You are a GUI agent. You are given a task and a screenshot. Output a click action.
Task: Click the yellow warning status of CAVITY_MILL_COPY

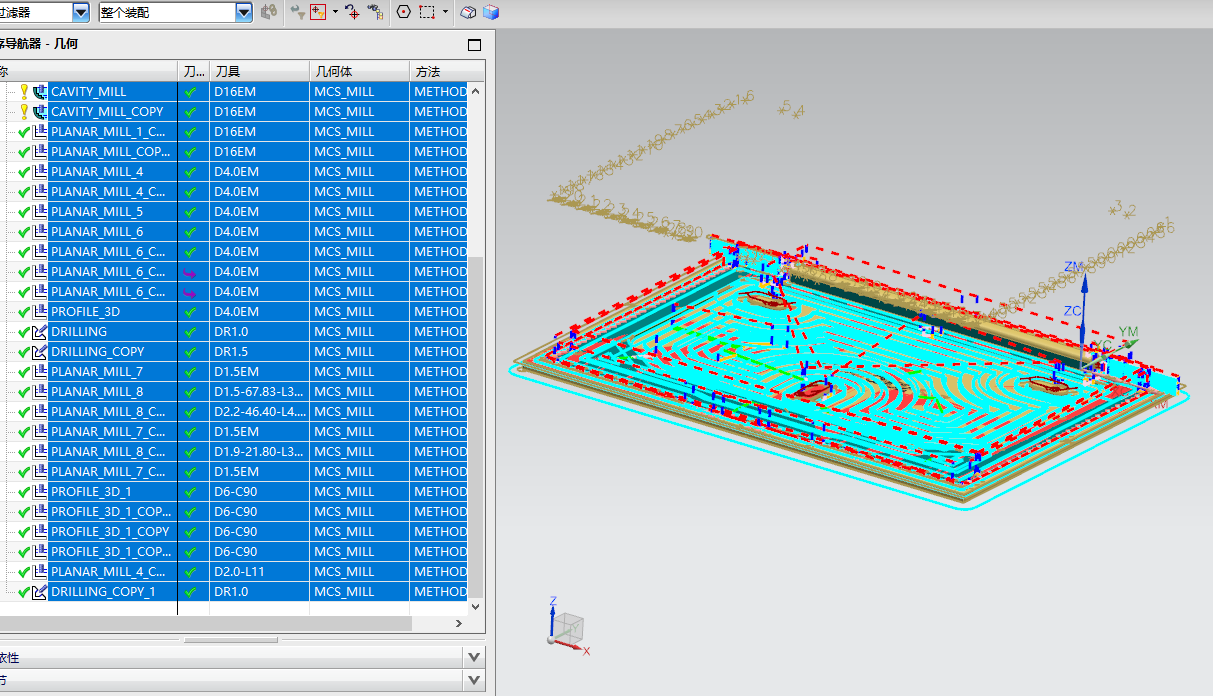coord(24,111)
